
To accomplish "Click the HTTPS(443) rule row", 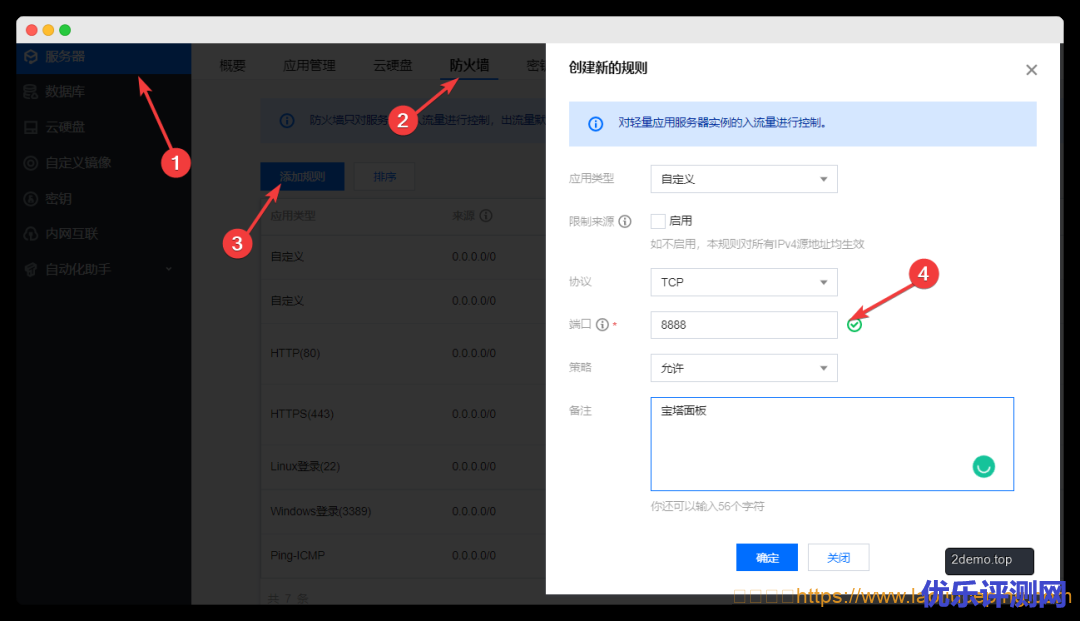I will 403,414.
